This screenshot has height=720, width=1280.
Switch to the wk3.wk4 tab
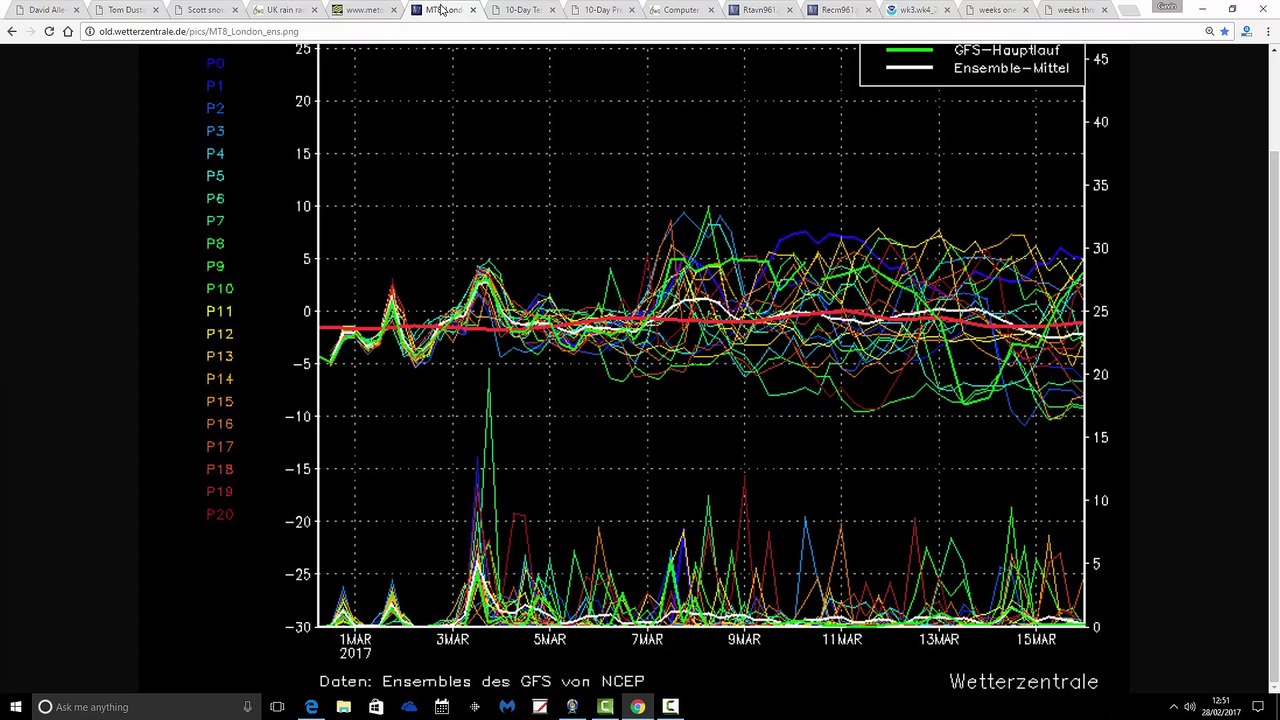click(917, 10)
